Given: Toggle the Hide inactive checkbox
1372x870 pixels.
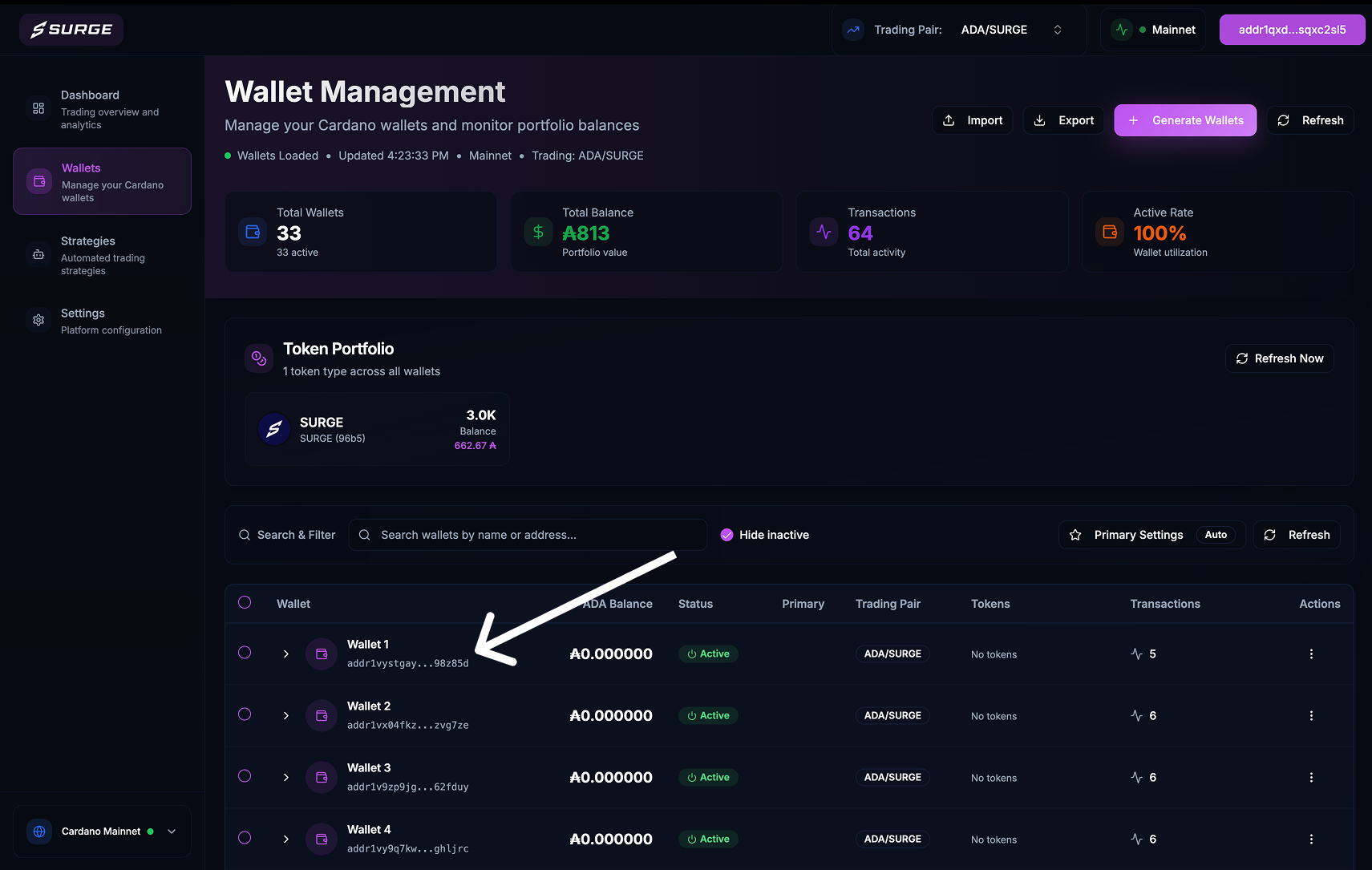Looking at the screenshot, I should (727, 535).
